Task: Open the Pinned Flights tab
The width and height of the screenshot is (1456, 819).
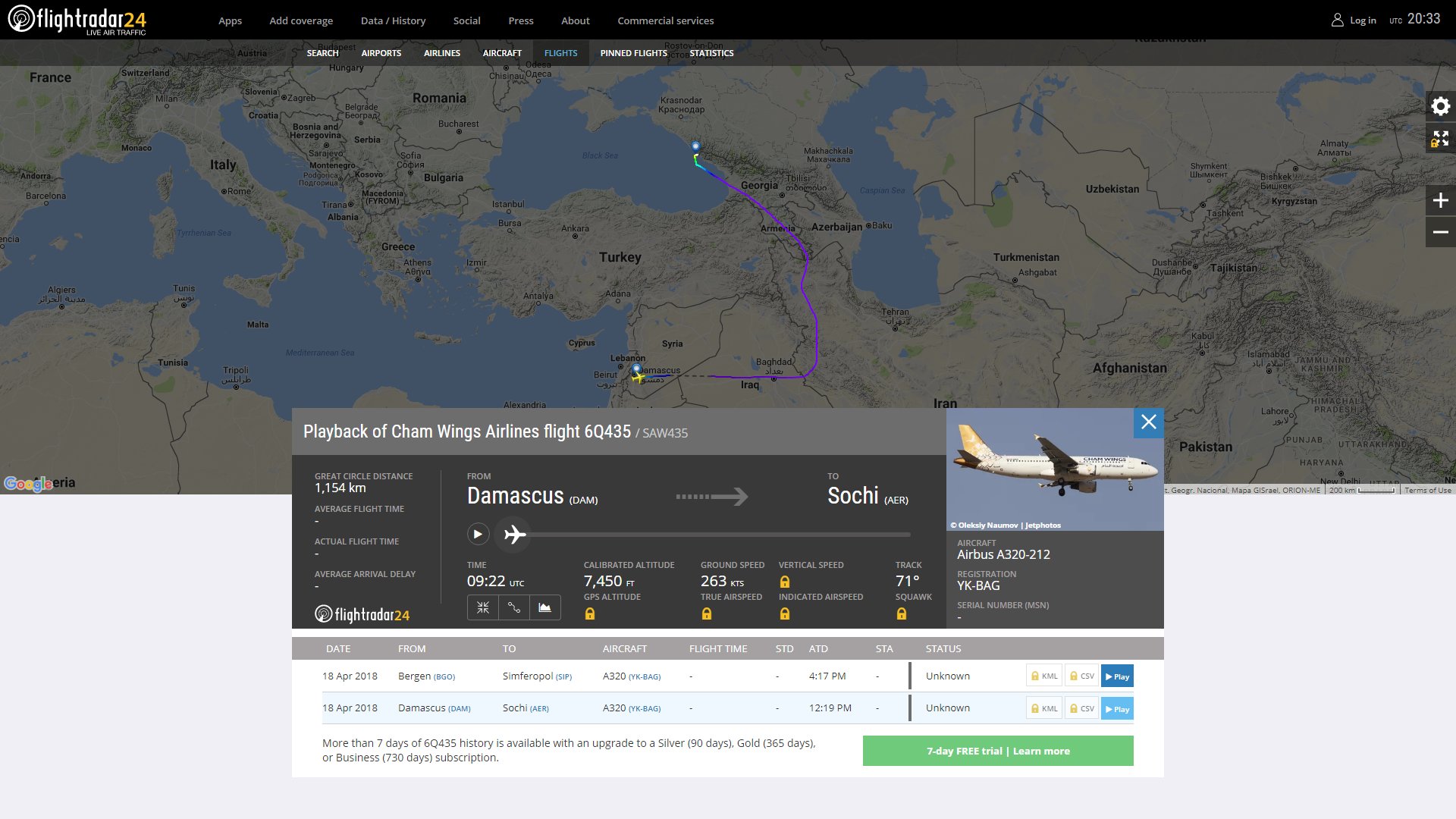Action: click(x=633, y=53)
